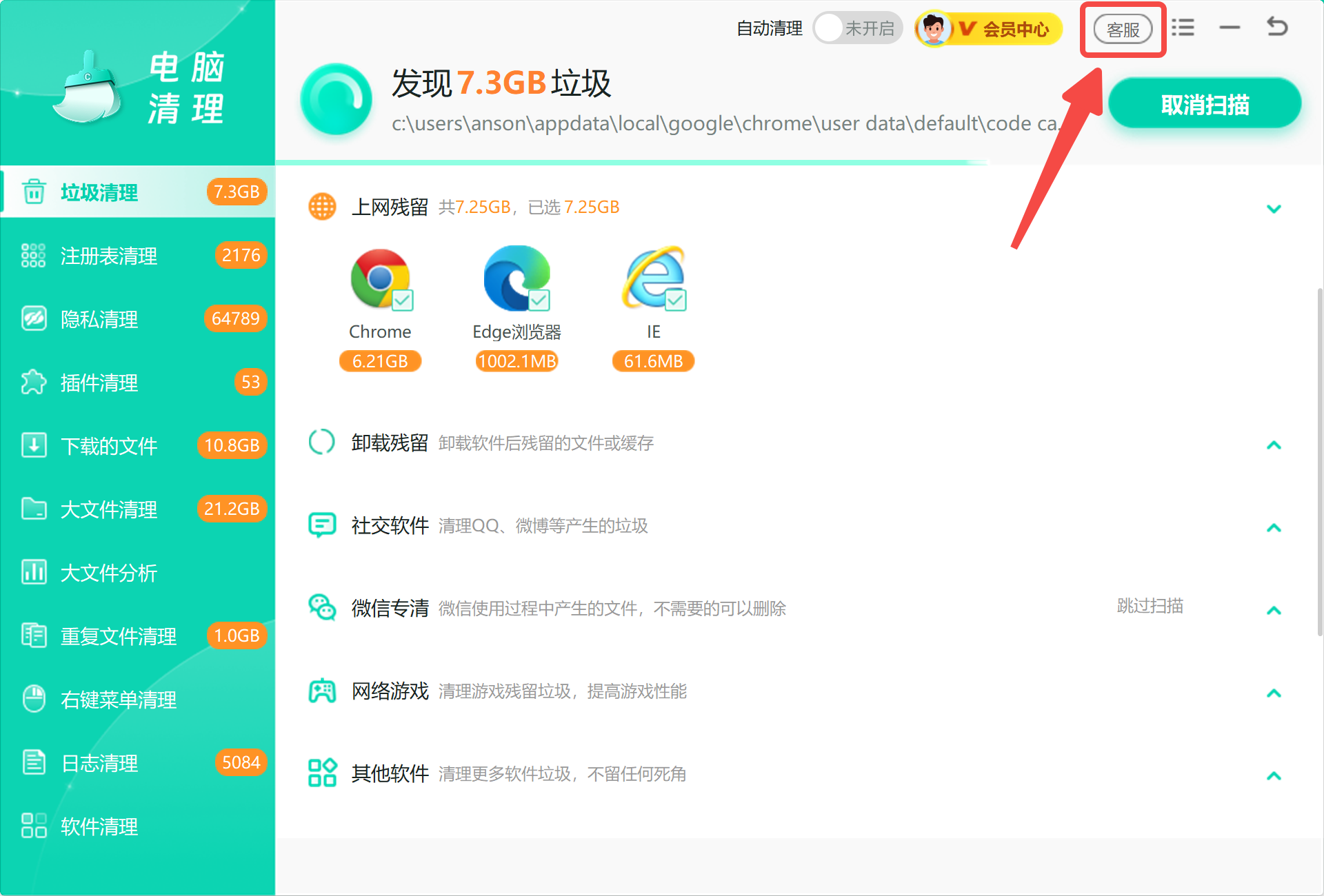1324x896 pixels.
Task: Uncheck the Edge browser checkbox
Action: 539,301
